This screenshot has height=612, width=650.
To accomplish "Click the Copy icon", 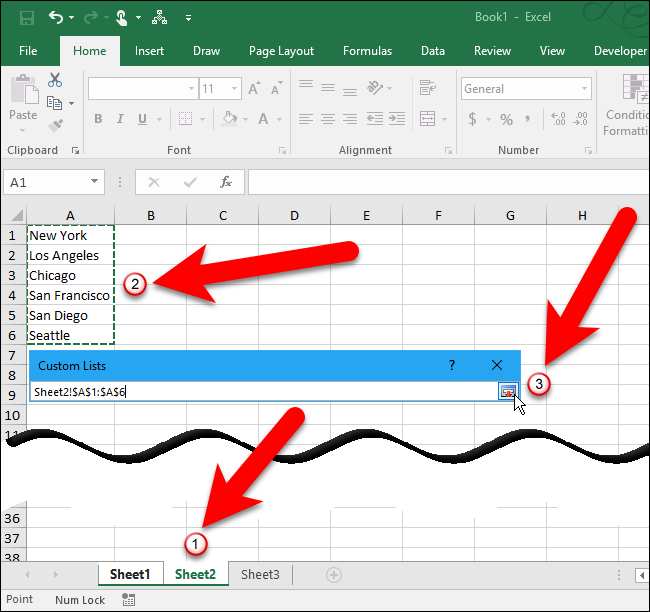I will click(54, 102).
